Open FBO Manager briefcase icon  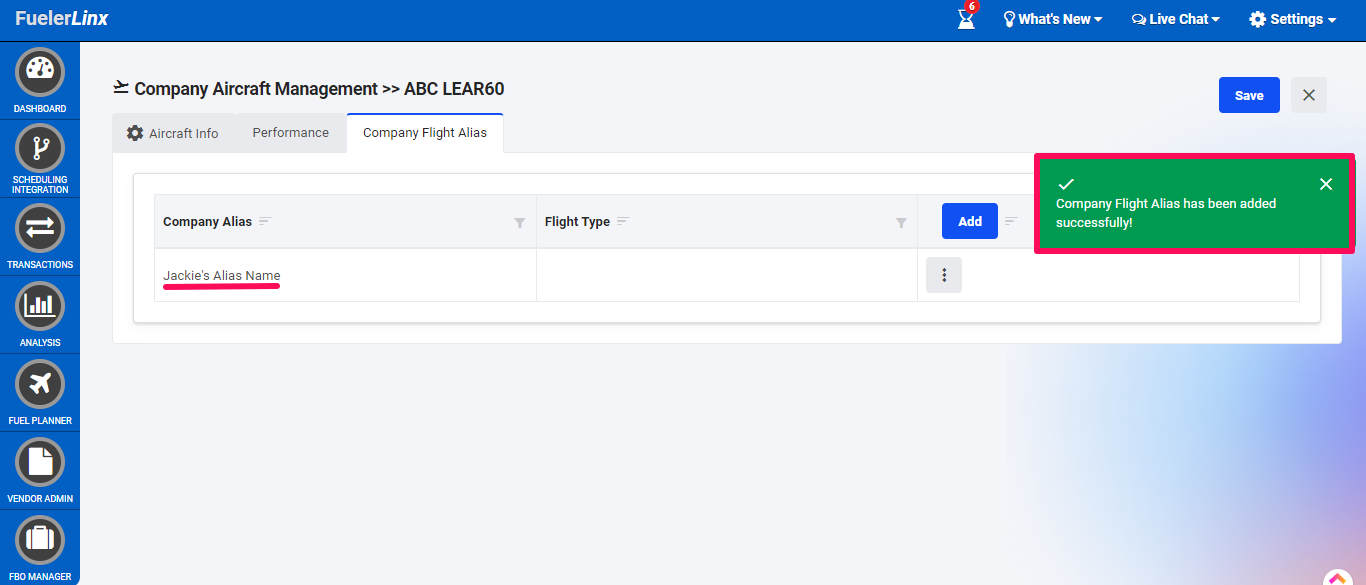click(40, 540)
